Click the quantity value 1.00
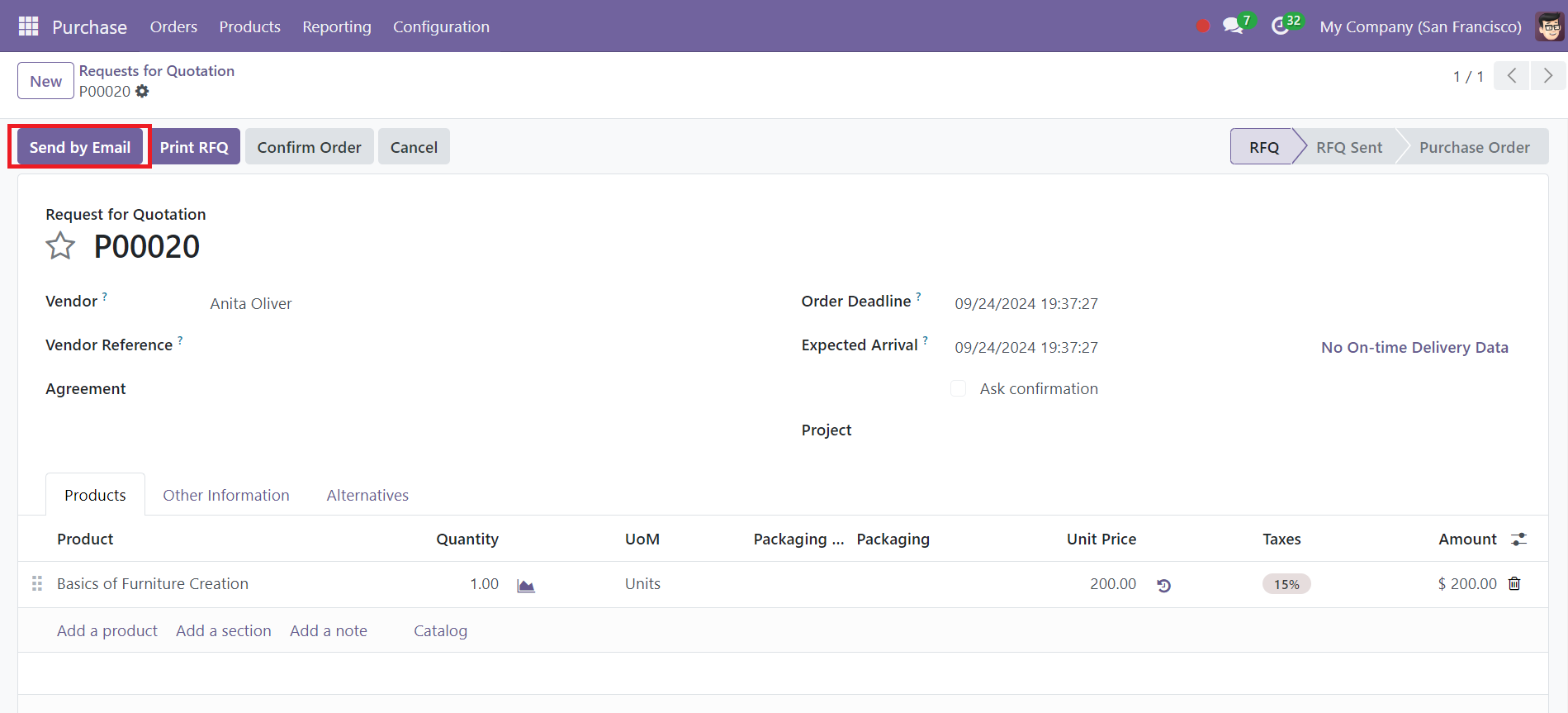This screenshot has height=713, width=1568. [x=484, y=583]
